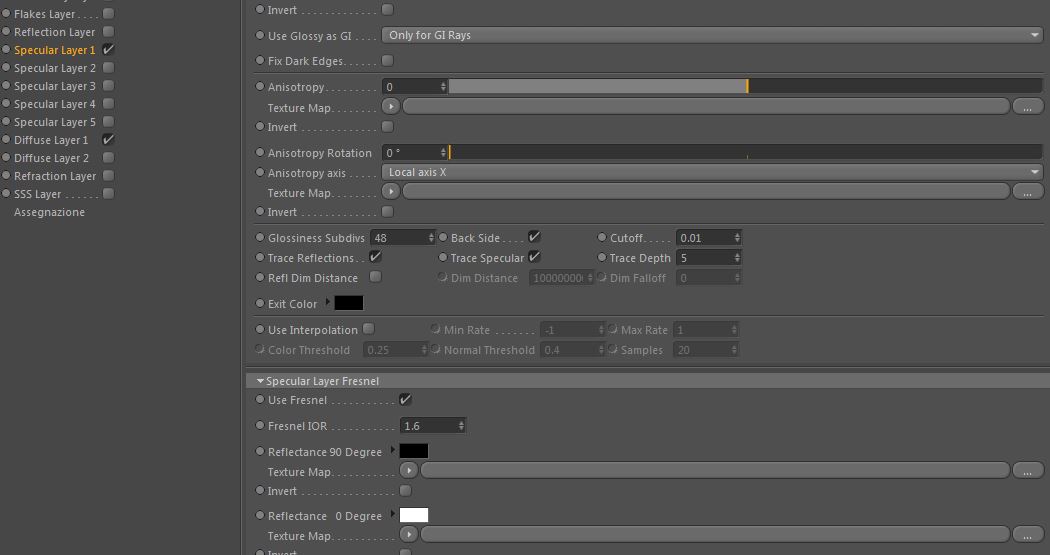Select the Diffuse Layer 1 tab label
Screen dimensions: 1050x555
coord(51,140)
